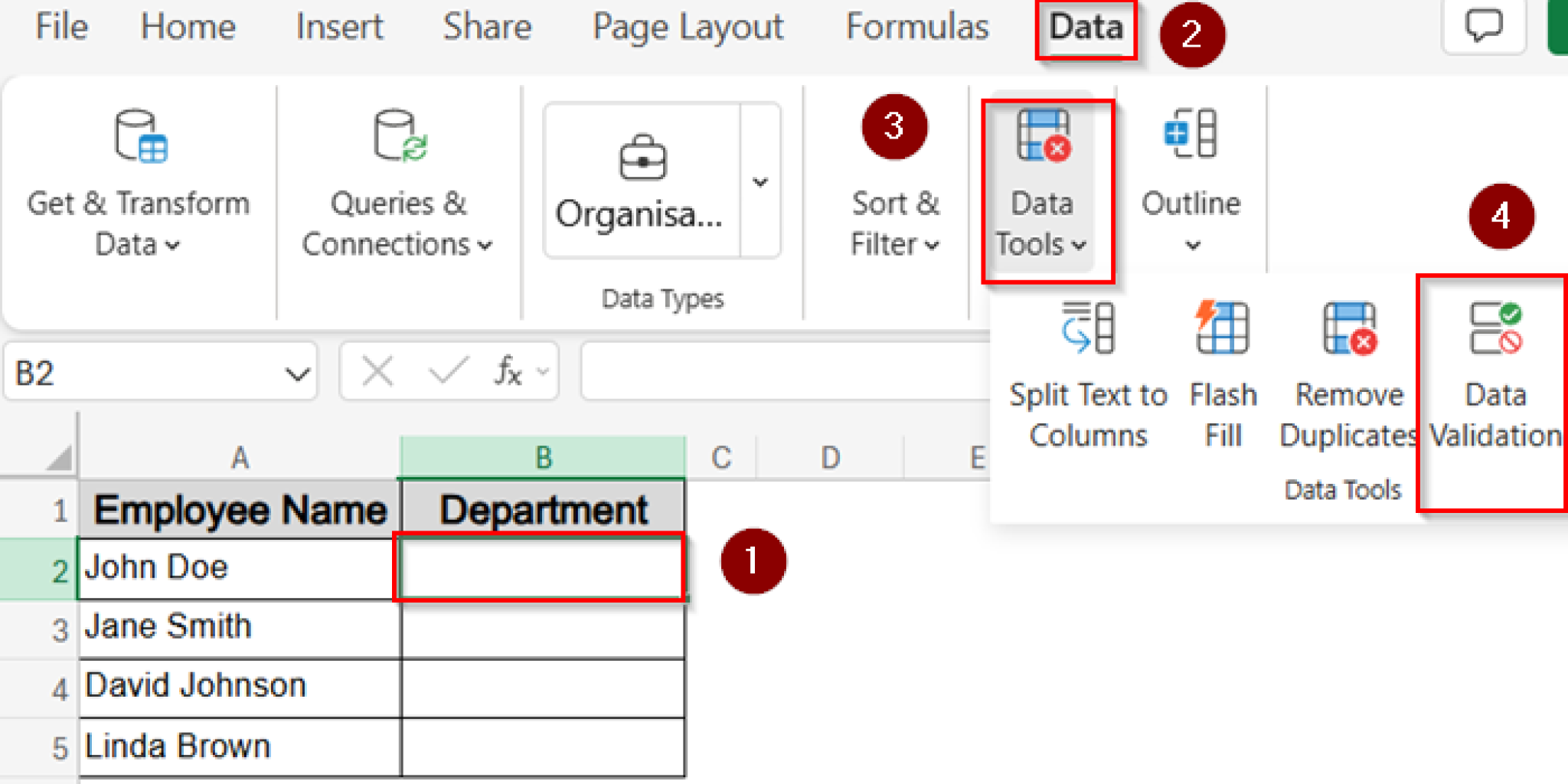Switch to the Formulas tab

click(916, 28)
